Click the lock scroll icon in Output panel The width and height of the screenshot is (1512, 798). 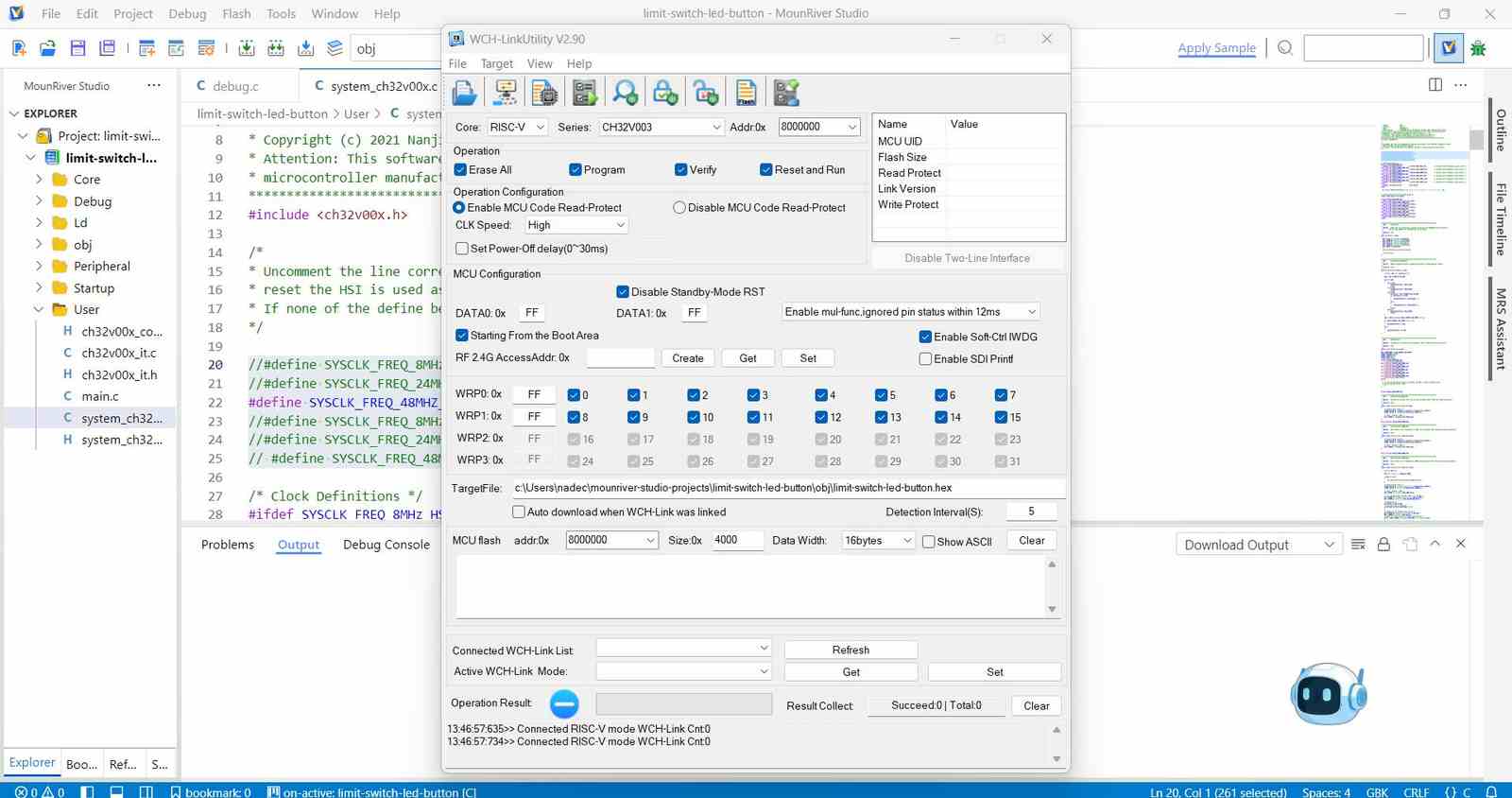[x=1383, y=544]
